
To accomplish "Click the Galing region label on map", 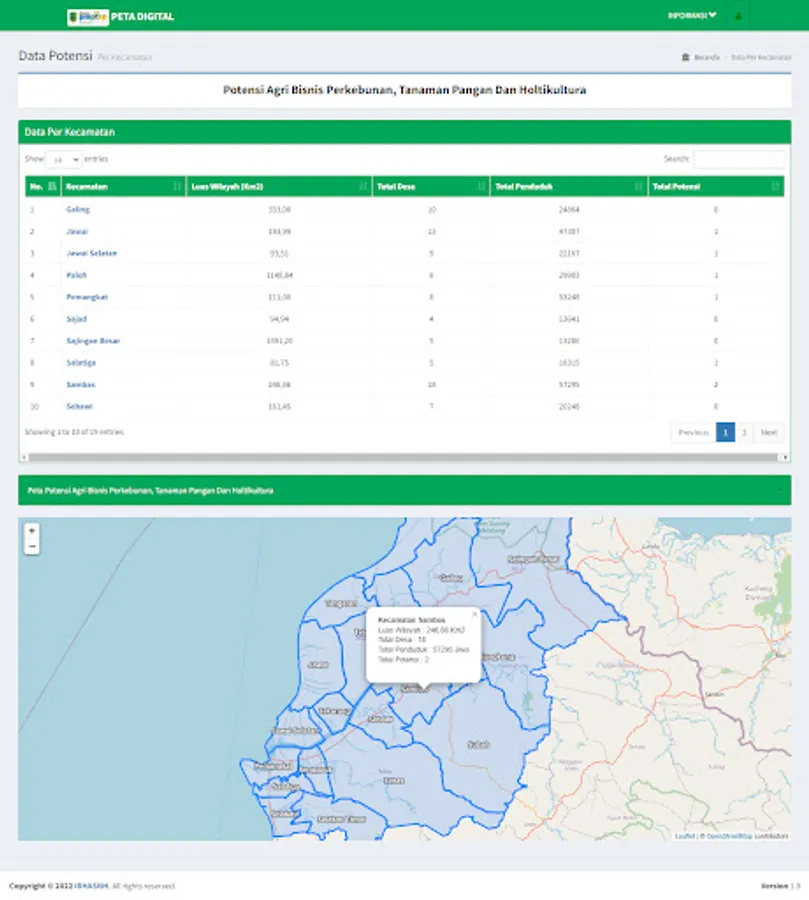I will click(451, 577).
